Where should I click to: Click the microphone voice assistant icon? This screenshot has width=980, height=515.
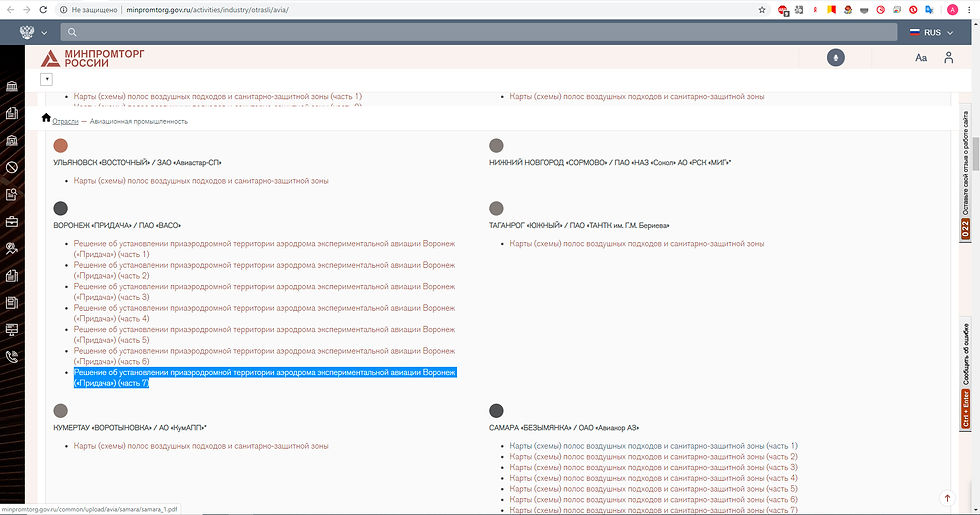pyautogui.click(x=836, y=57)
